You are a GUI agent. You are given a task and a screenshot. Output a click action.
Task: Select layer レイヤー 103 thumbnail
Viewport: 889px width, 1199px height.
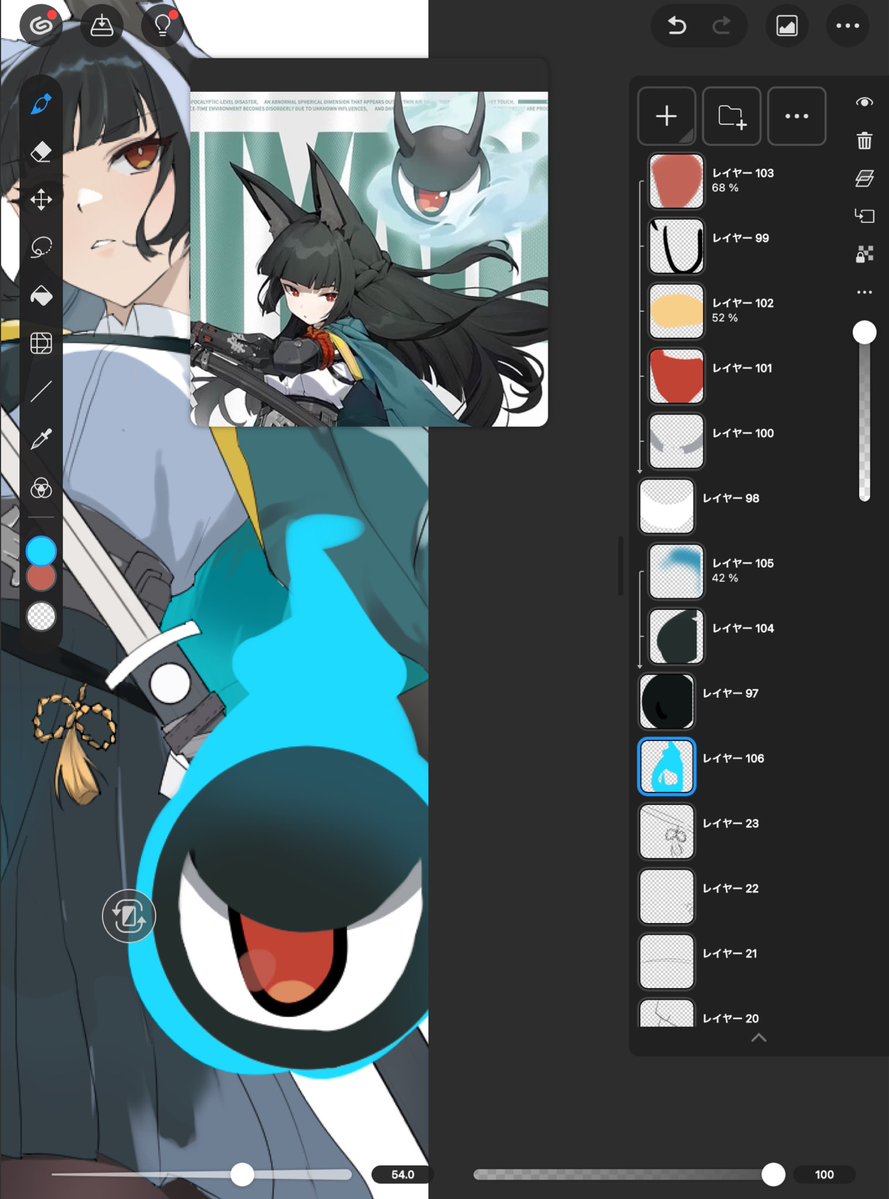pyautogui.click(x=676, y=181)
